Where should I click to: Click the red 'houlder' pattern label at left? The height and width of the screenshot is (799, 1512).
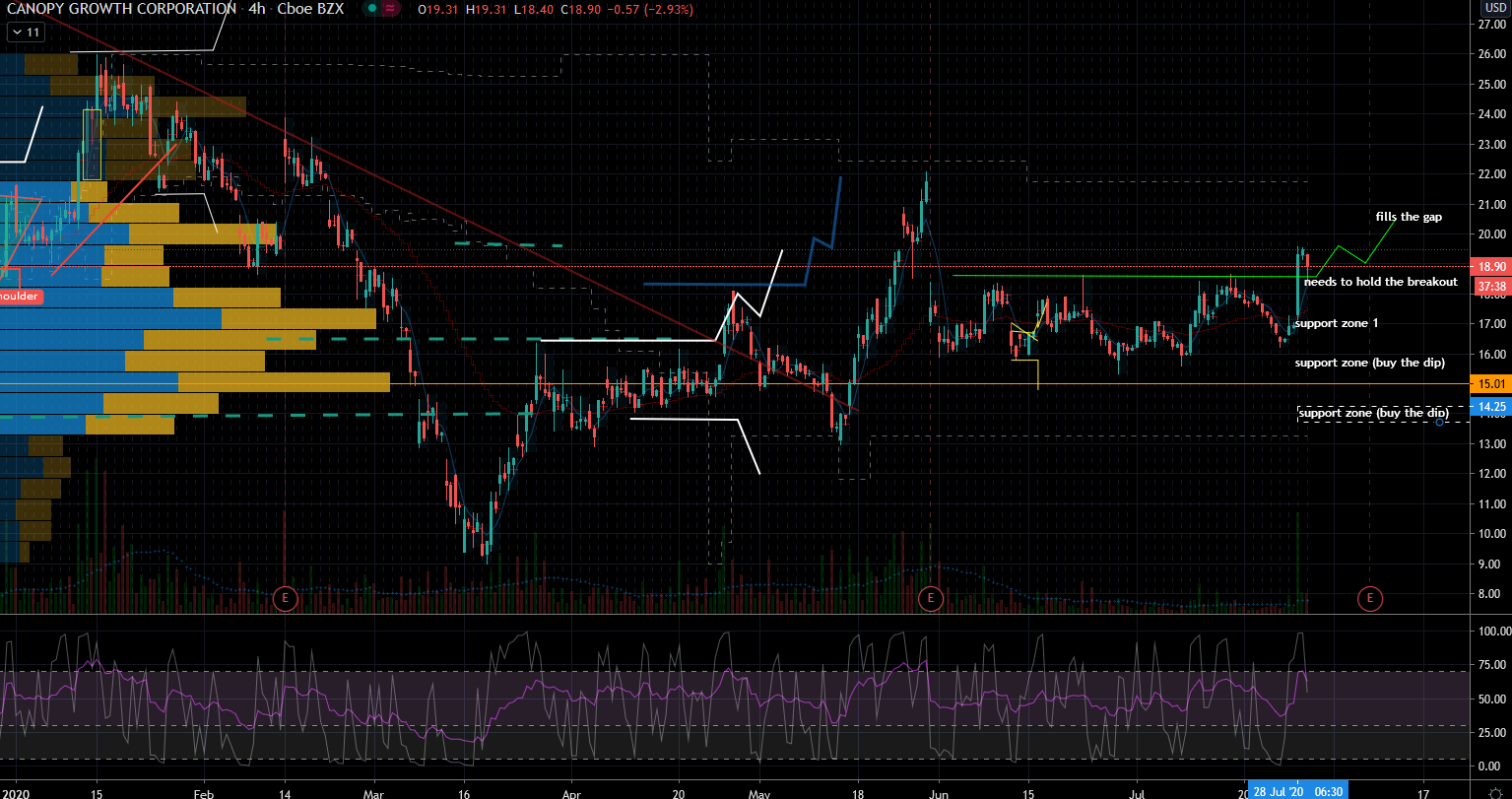tap(22, 296)
